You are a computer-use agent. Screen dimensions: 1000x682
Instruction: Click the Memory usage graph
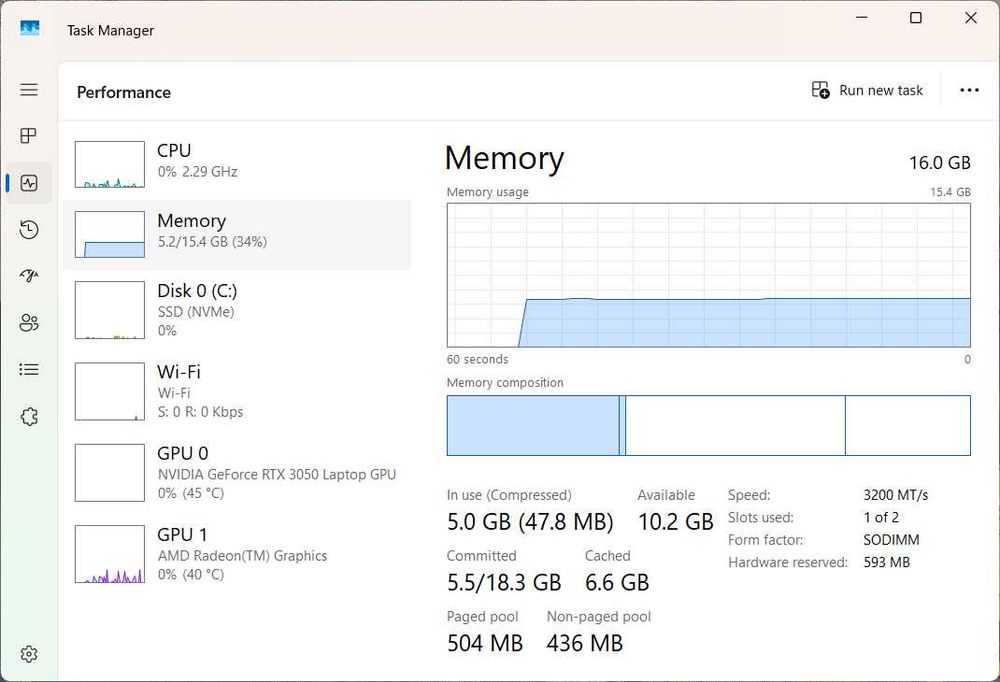708,275
